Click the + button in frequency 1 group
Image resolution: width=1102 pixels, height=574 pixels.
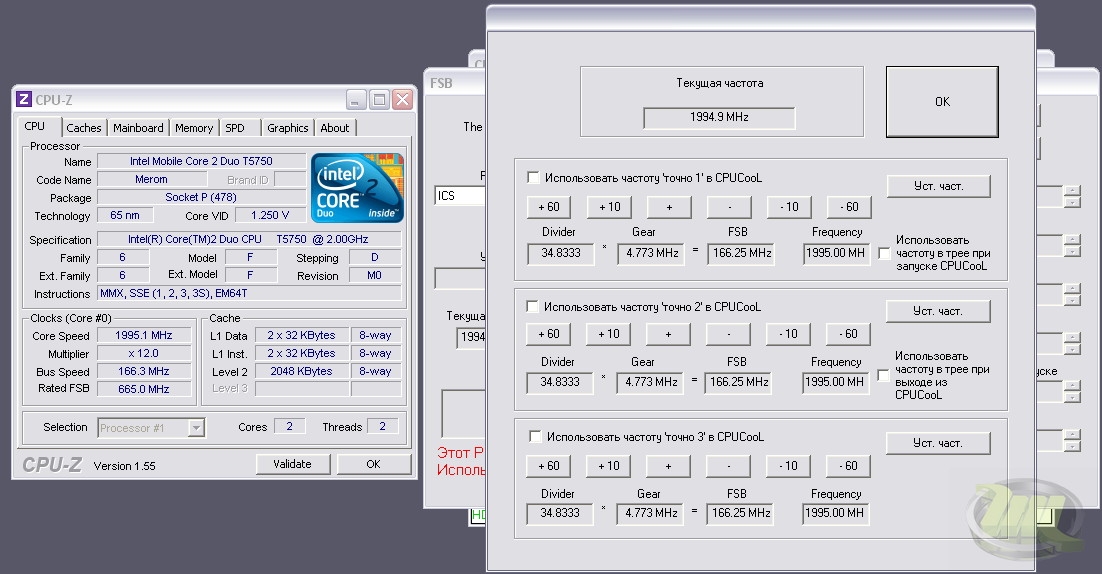669,207
